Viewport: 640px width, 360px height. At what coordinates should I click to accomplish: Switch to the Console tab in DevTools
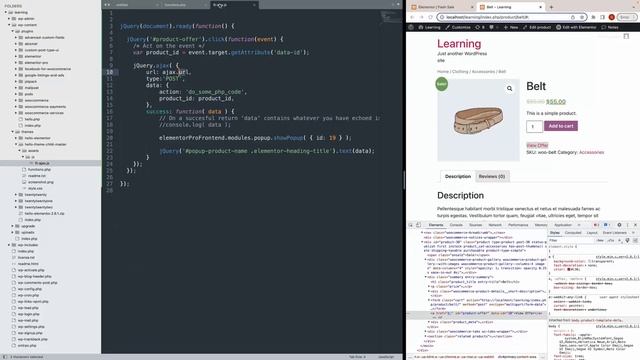point(456,225)
